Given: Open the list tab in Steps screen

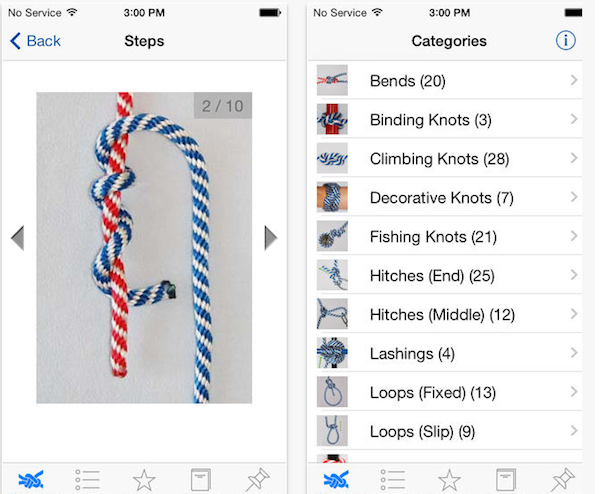Looking at the screenshot, I should tap(87, 479).
